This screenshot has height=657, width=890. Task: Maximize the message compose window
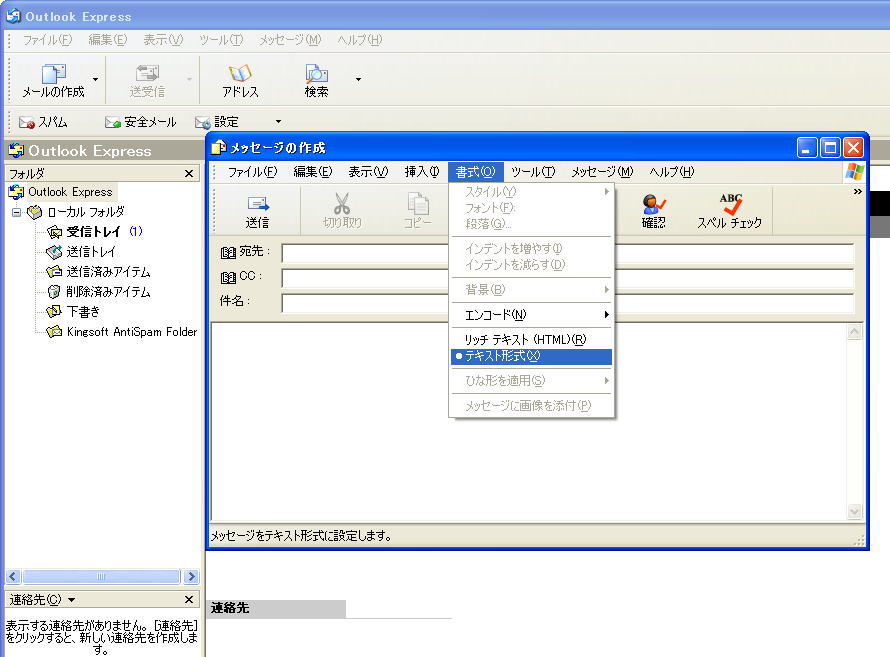(x=830, y=148)
